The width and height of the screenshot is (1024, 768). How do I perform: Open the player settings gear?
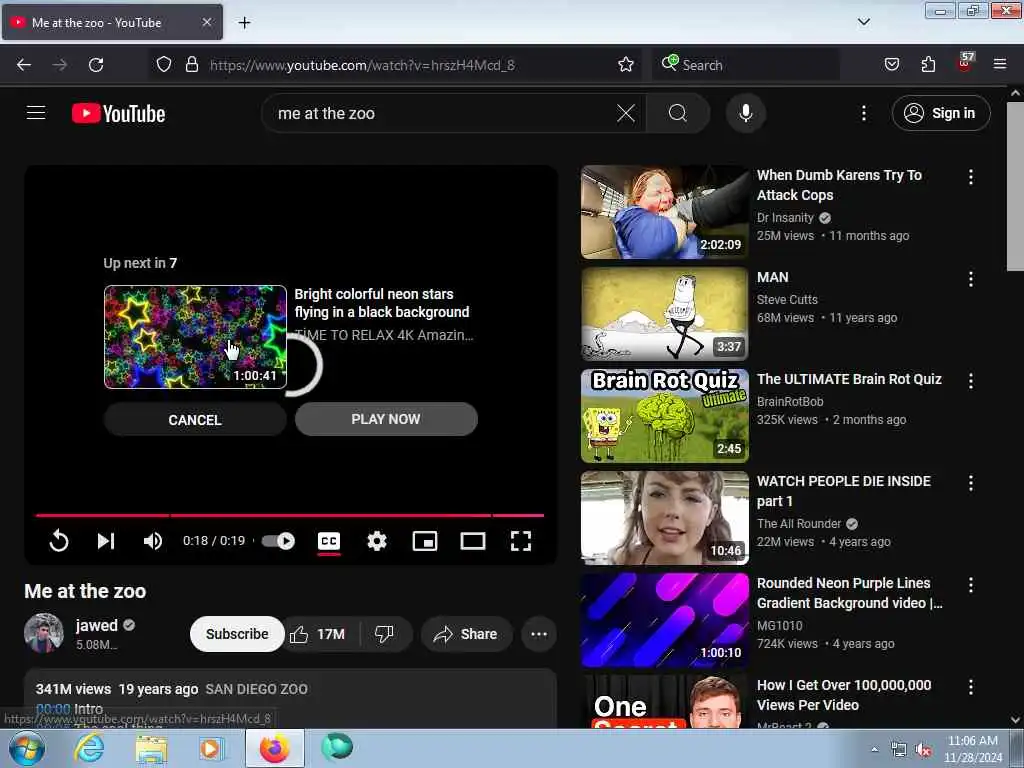click(377, 541)
